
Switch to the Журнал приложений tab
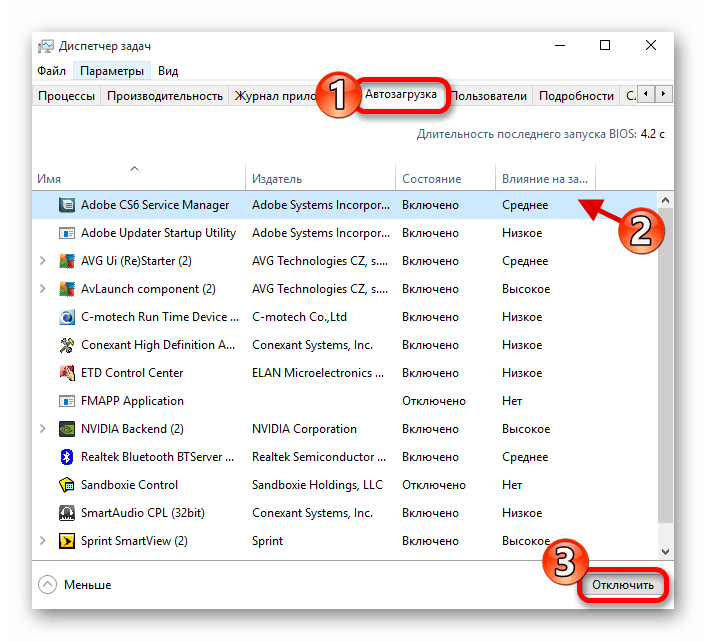(x=275, y=96)
